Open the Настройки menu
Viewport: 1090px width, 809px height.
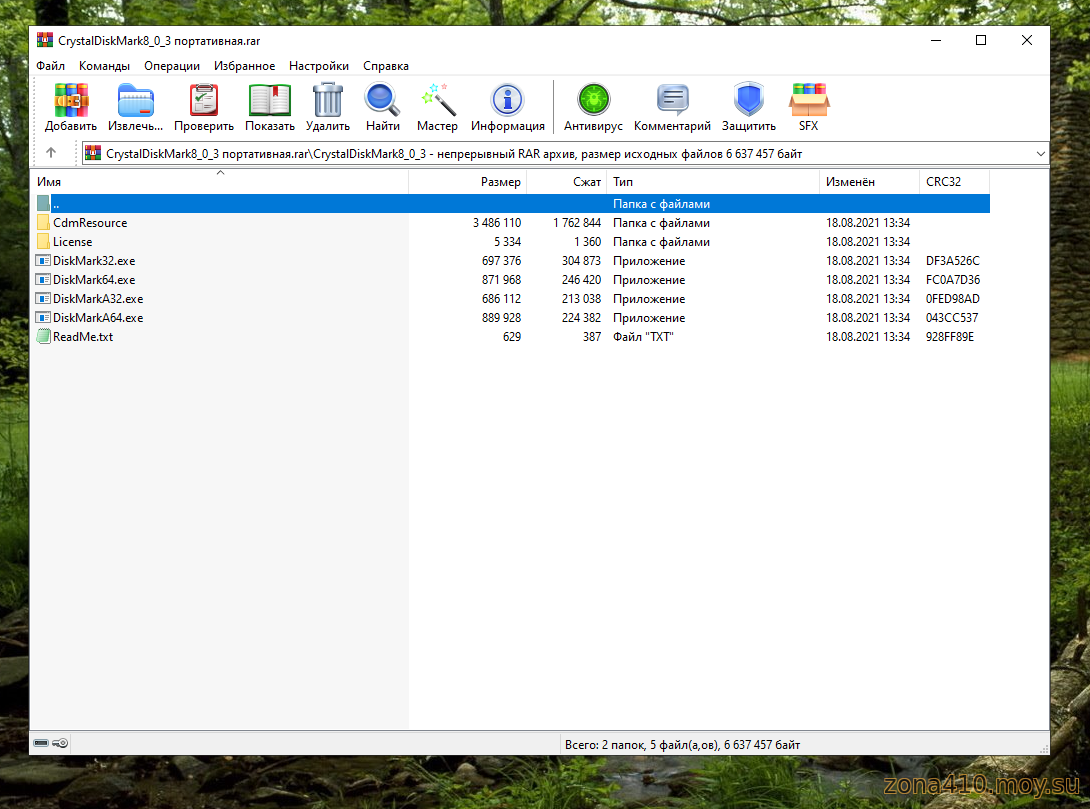pyautogui.click(x=319, y=66)
